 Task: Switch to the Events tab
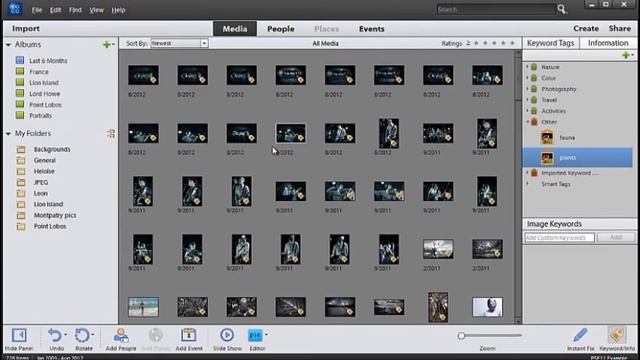[x=371, y=29]
